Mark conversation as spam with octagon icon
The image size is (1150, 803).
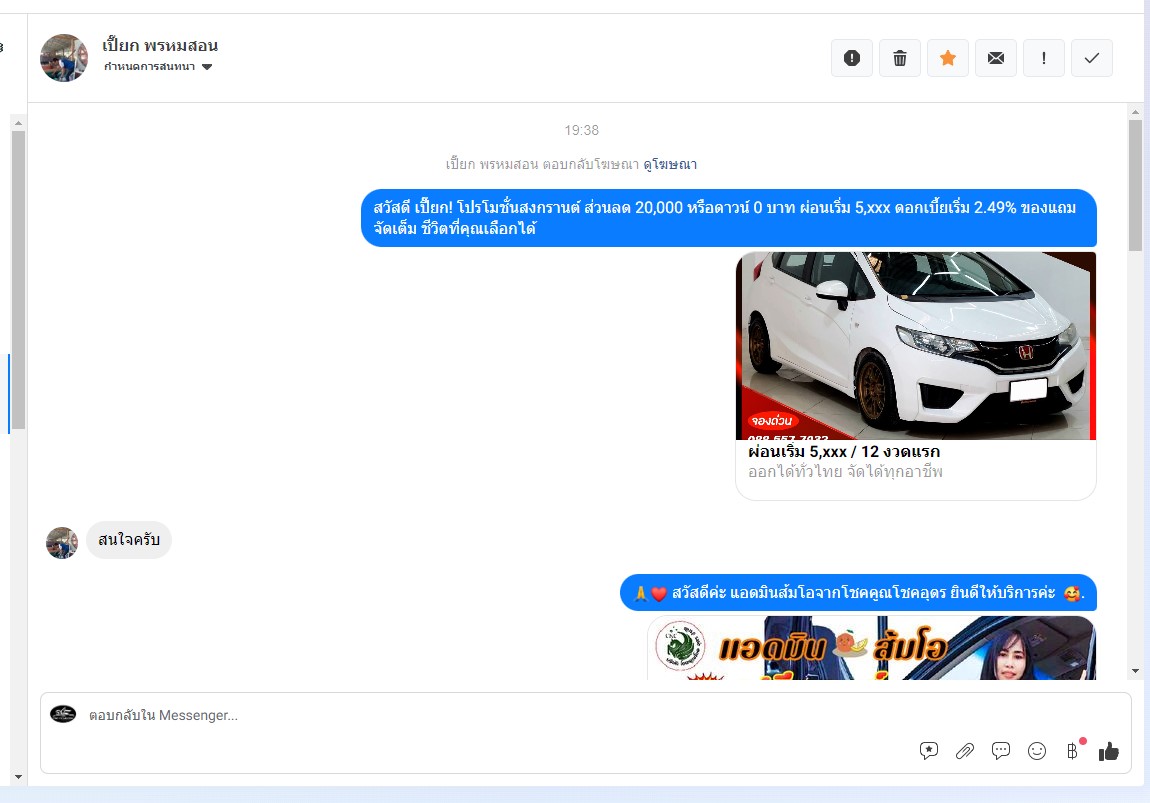852,58
